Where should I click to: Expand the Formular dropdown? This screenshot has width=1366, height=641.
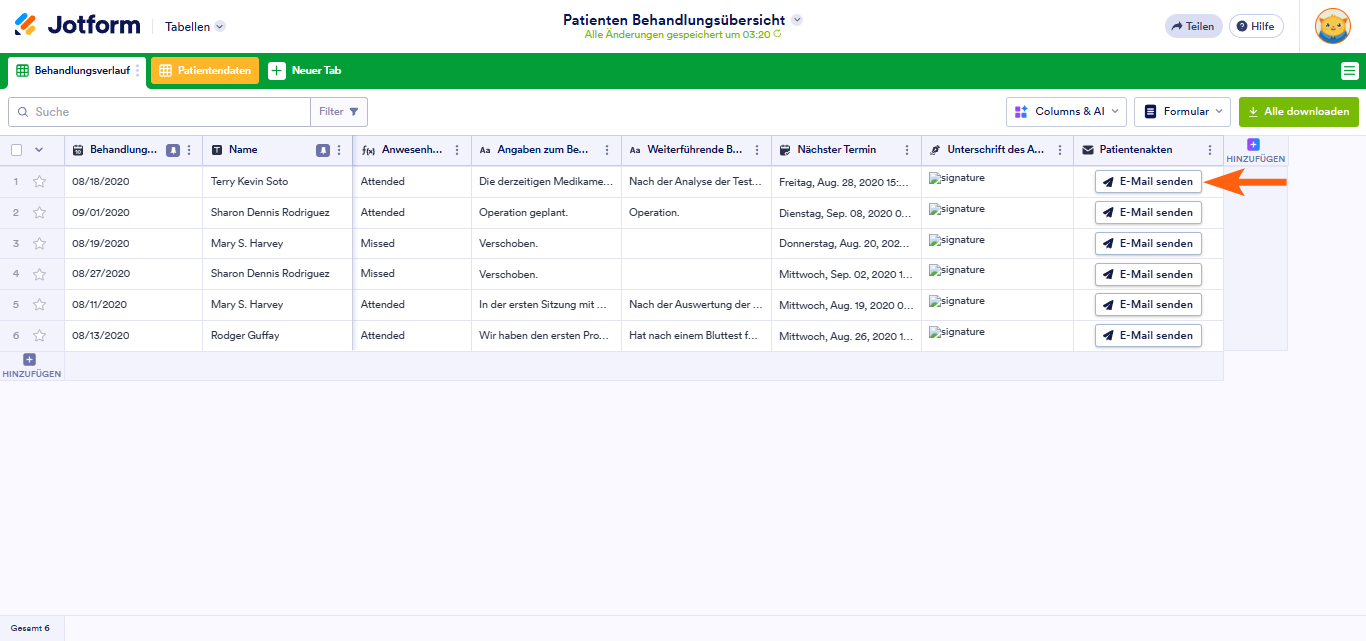click(x=1182, y=111)
